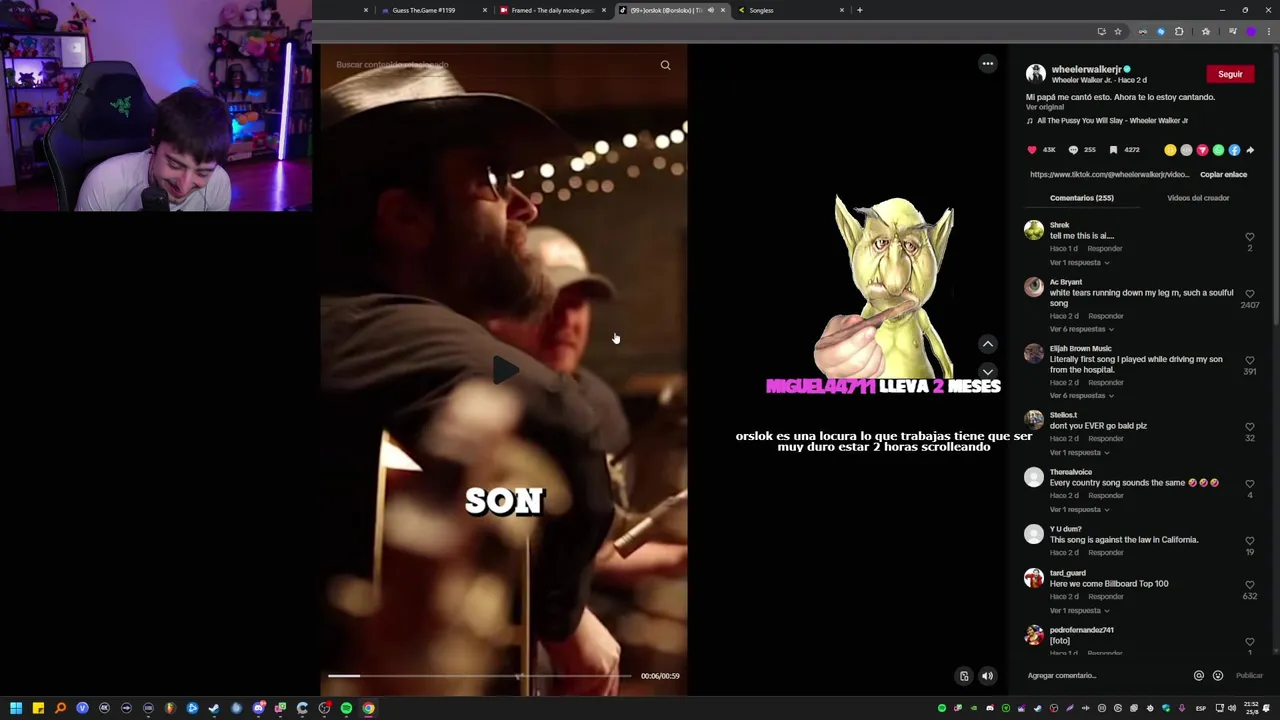
Task: Open comments via the speech bubble icon with 255
Action: [1073, 150]
